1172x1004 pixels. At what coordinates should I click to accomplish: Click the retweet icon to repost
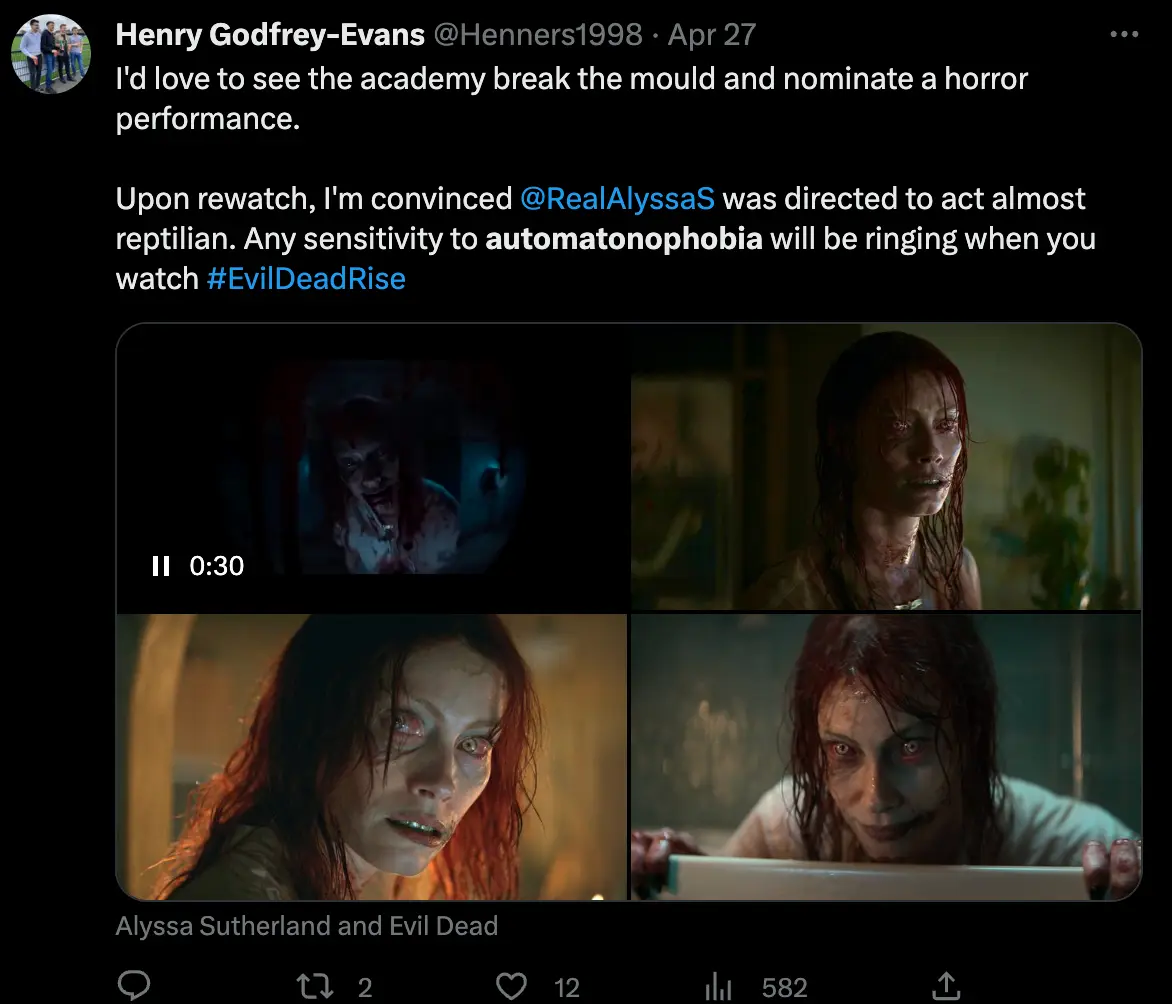(313, 986)
